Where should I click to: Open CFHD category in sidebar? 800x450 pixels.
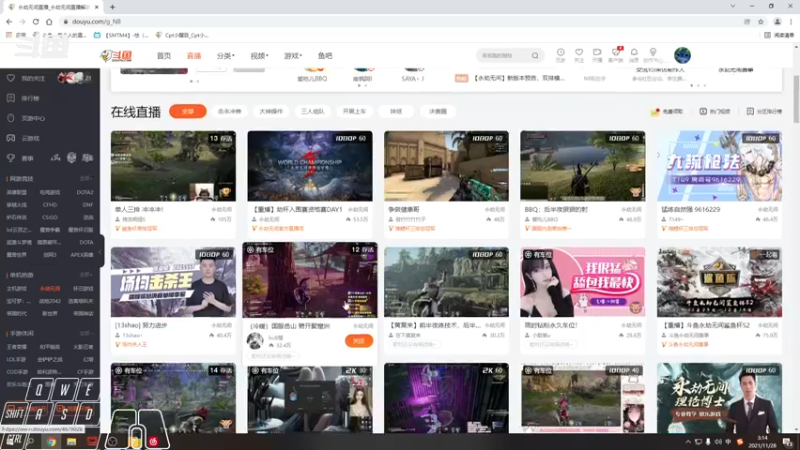click(x=49, y=205)
